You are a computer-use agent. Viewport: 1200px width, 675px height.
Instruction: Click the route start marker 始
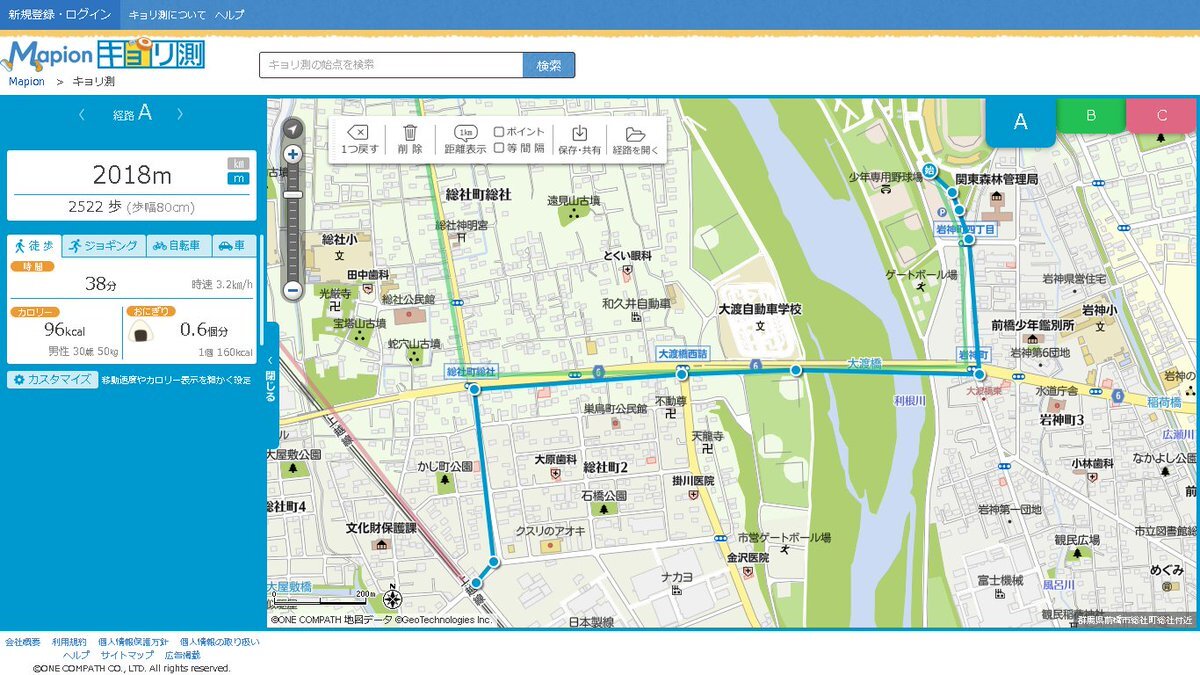click(x=929, y=170)
